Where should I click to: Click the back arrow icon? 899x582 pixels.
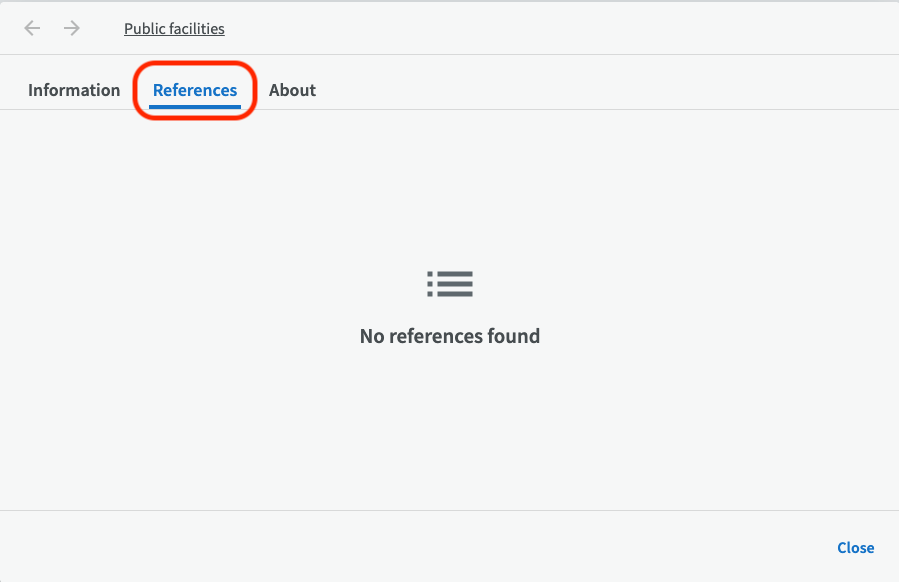32,28
